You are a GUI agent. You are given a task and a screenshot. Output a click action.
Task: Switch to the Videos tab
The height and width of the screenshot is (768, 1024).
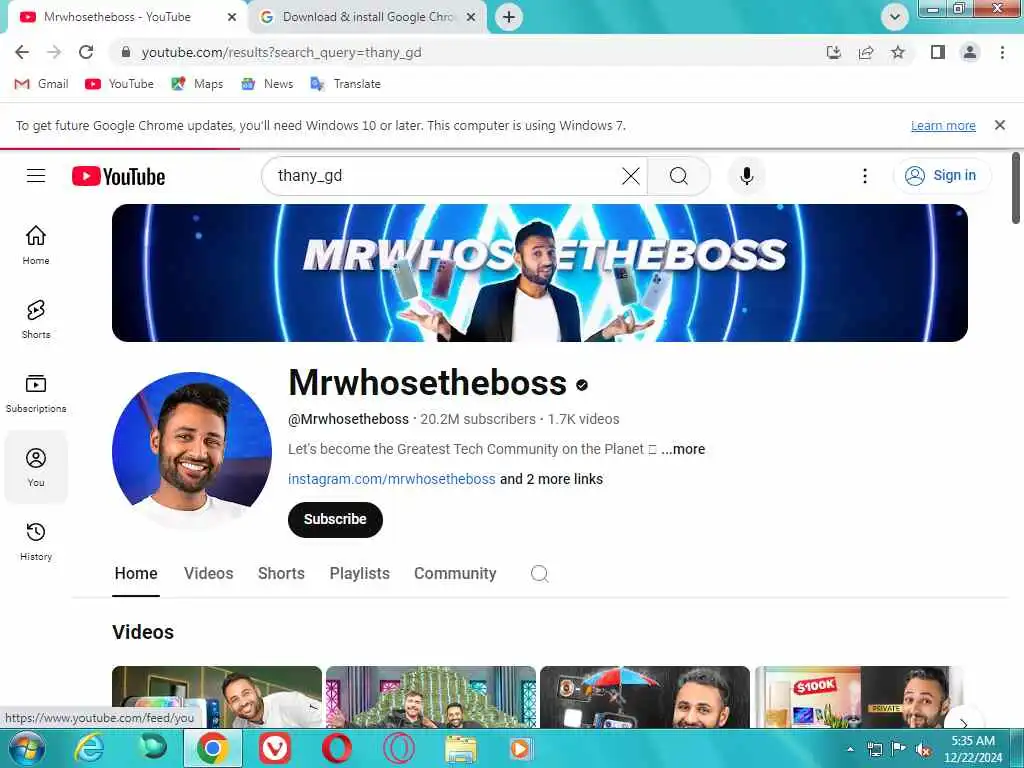point(208,573)
